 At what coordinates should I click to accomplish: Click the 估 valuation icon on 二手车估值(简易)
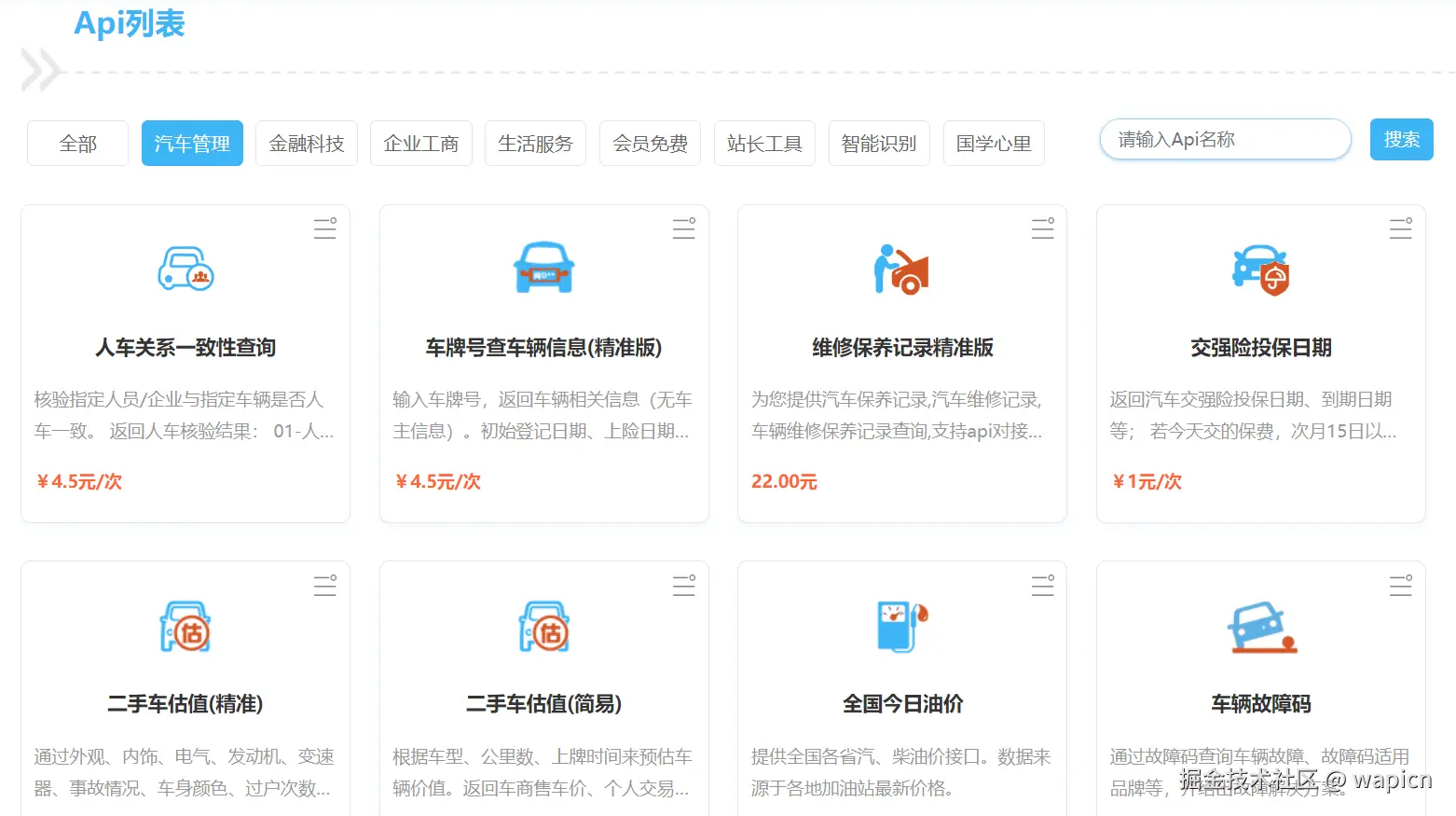coord(543,627)
